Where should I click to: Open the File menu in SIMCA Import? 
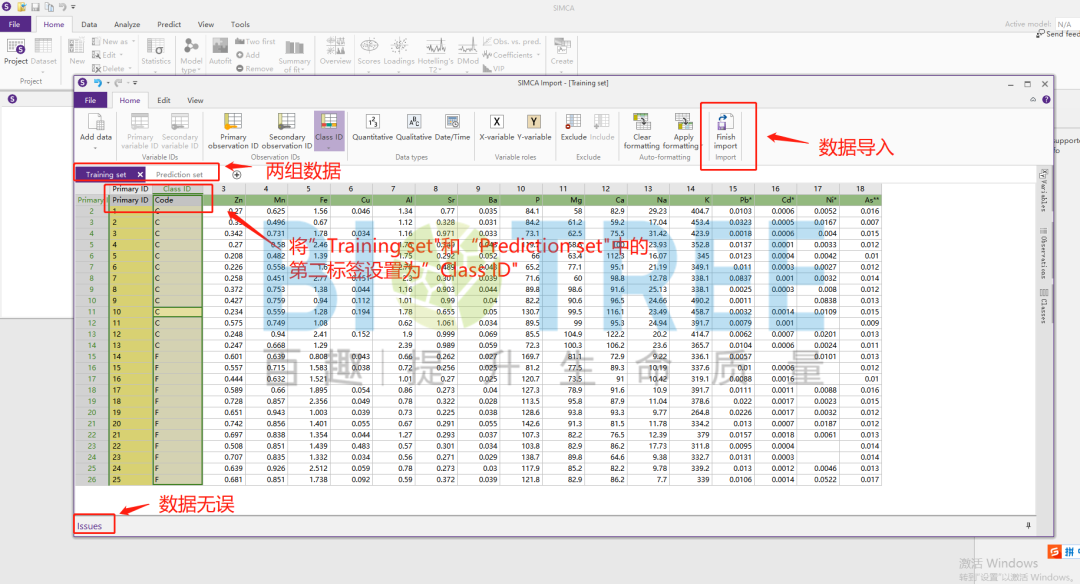point(90,100)
